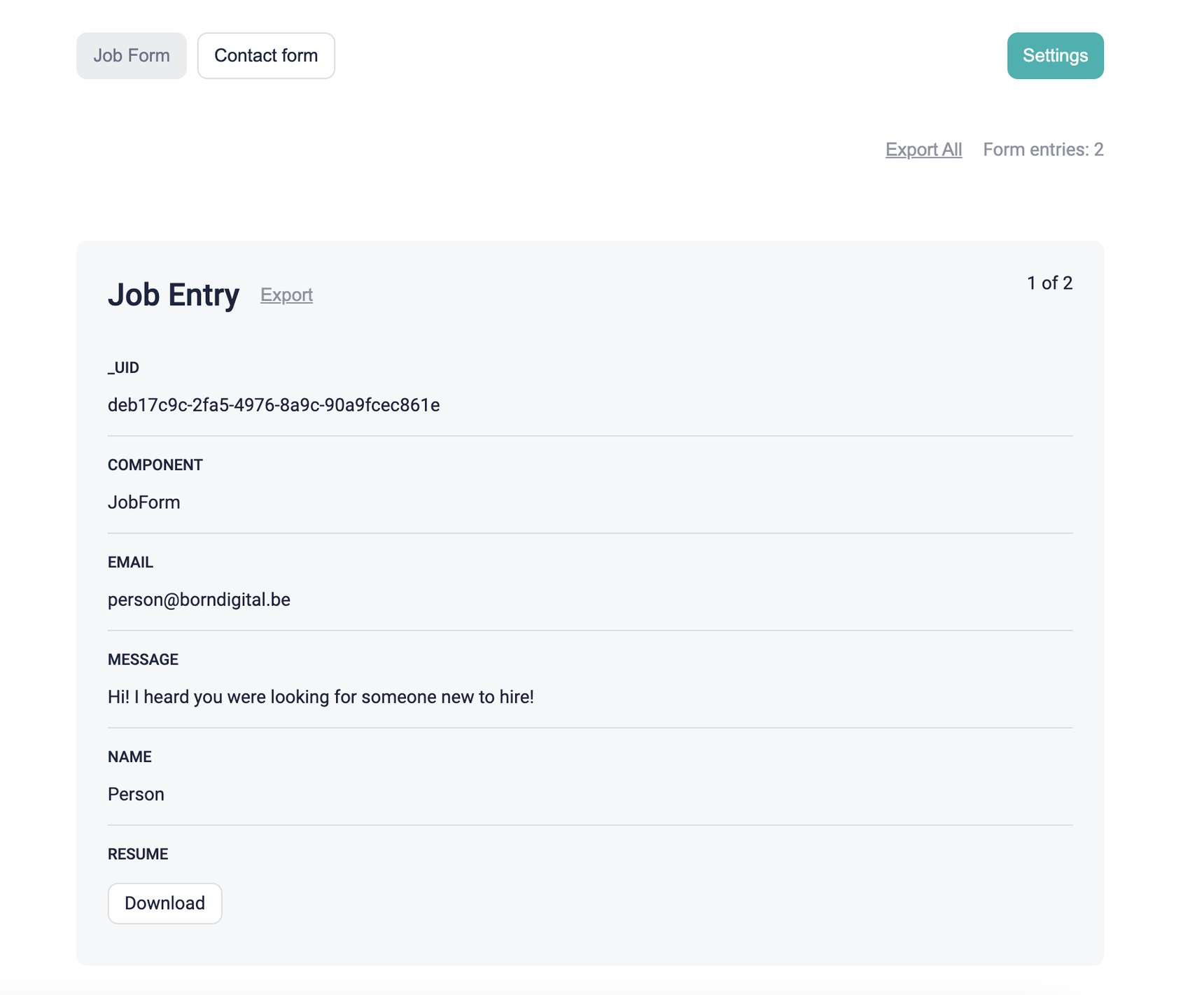Select the UID value deb17c9c text
The height and width of the screenshot is (995, 1204).
pos(274,405)
